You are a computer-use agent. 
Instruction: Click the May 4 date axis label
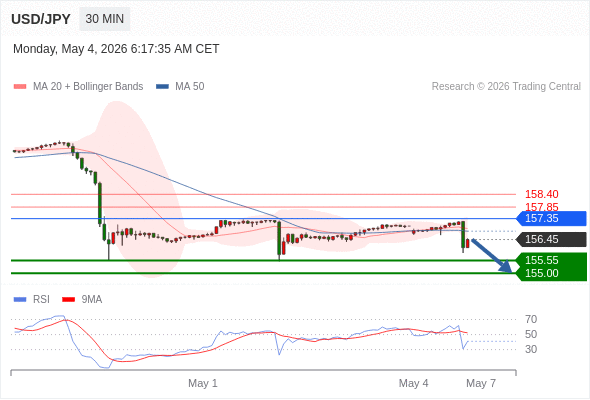pyautogui.click(x=413, y=383)
